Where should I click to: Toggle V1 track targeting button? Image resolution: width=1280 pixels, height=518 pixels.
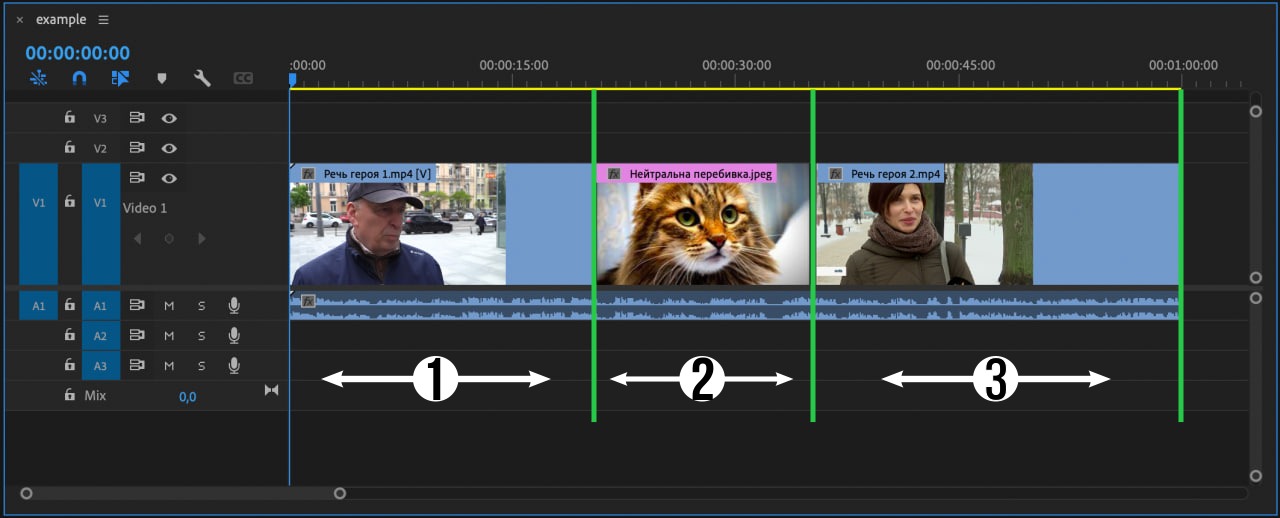click(100, 225)
